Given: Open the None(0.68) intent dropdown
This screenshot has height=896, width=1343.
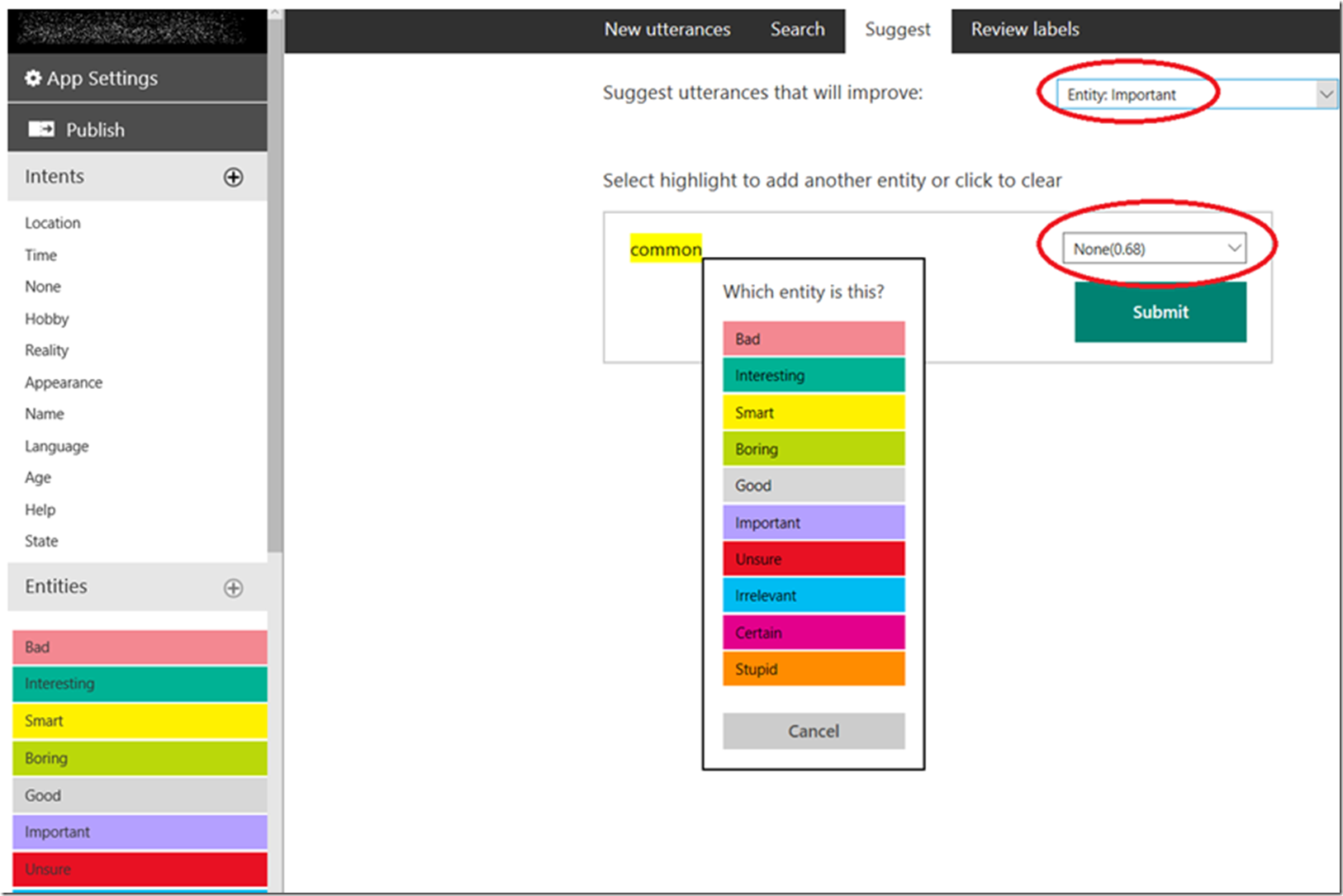Looking at the screenshot, I should click(x=1154, y=249).
